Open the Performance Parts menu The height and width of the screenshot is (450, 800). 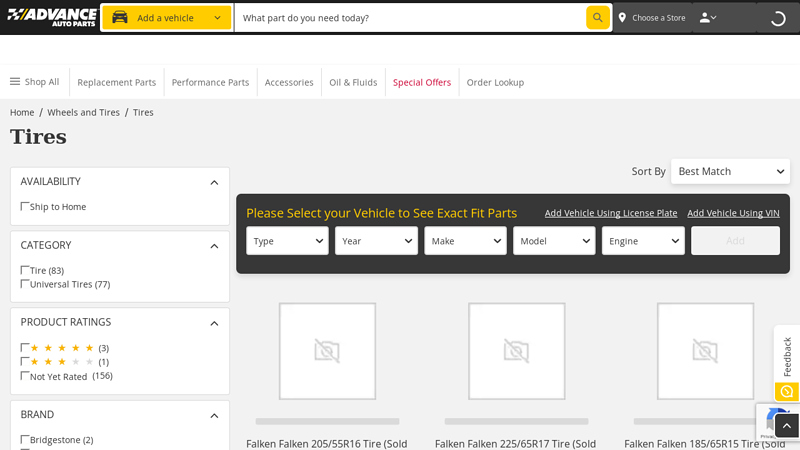210,82
